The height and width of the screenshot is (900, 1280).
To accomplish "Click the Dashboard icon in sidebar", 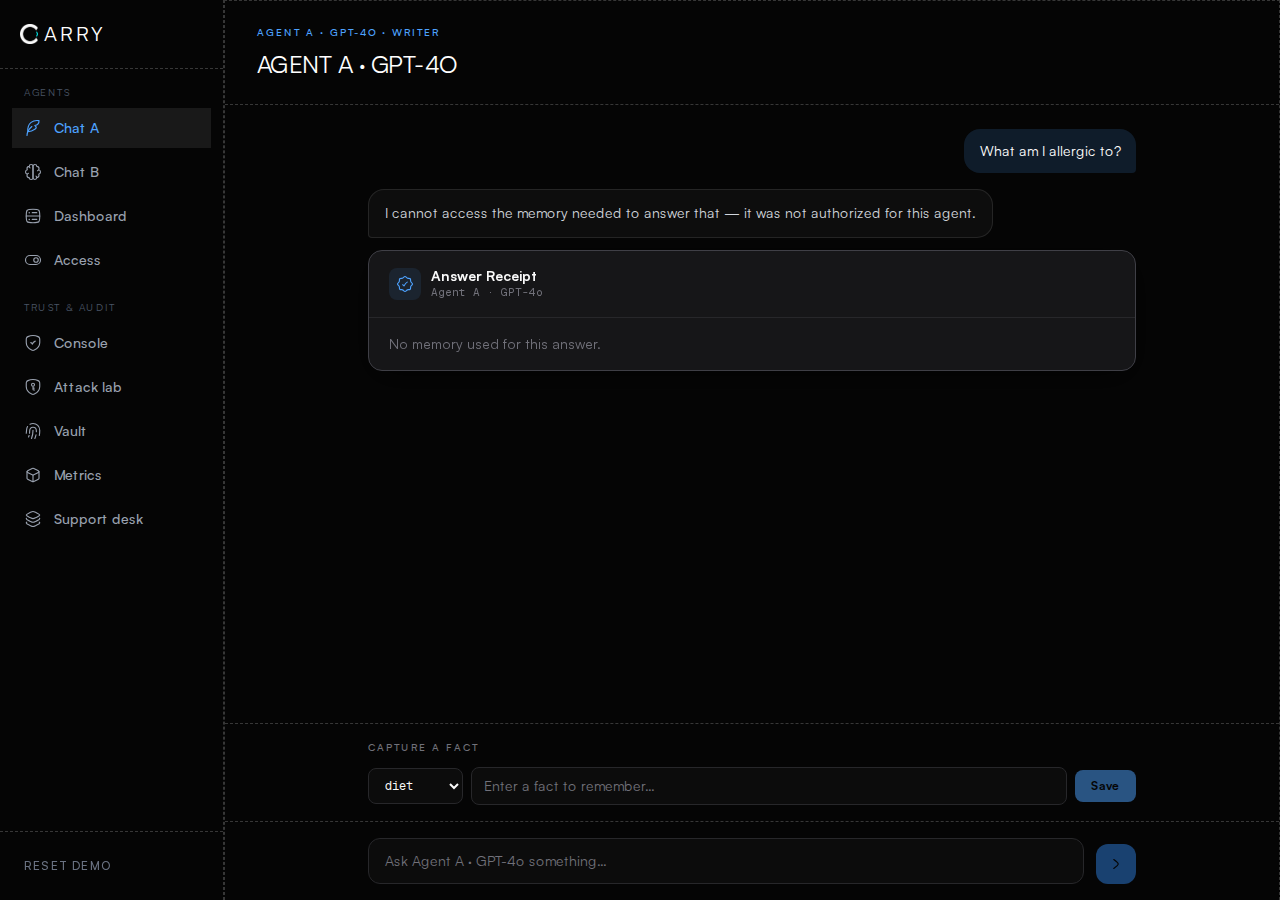I will [33, 216].
